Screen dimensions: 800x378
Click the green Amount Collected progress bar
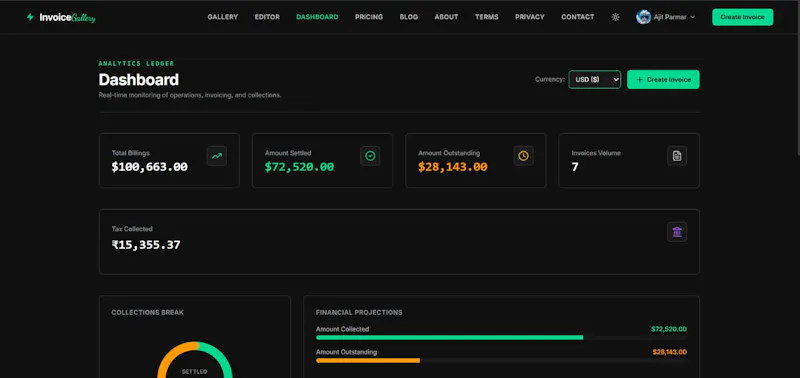tap(449, 338)
